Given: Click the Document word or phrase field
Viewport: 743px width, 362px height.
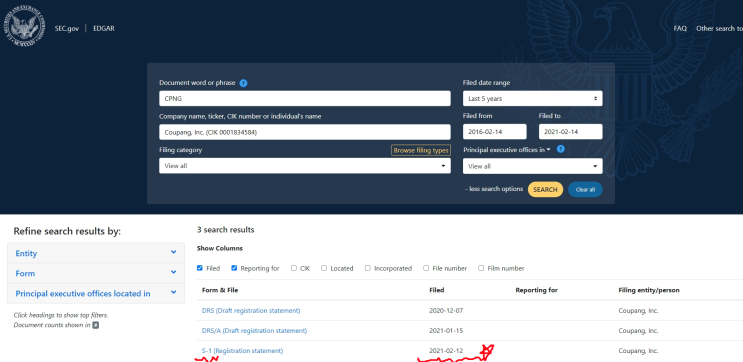Looking at the screenshot, I should [x=305, y=99].
